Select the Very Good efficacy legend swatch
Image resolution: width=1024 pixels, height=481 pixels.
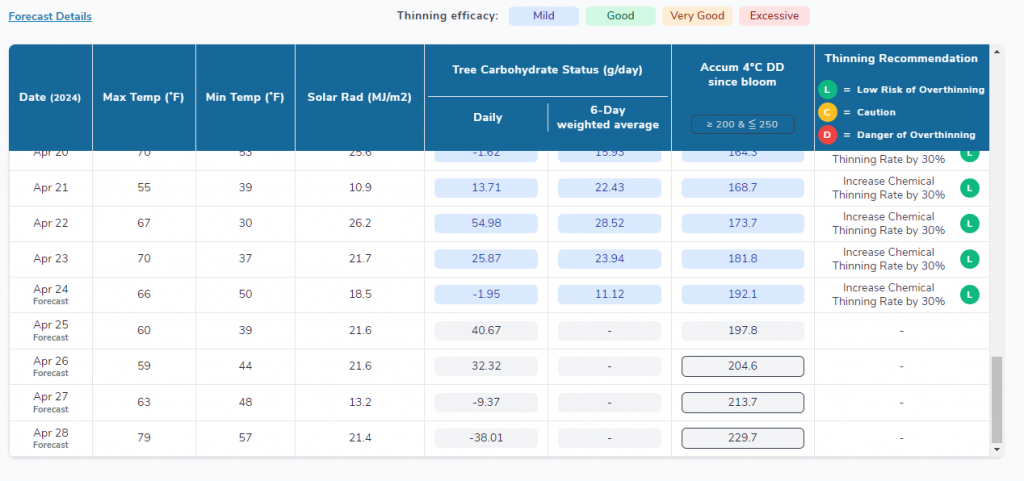(x=697, y=16)
